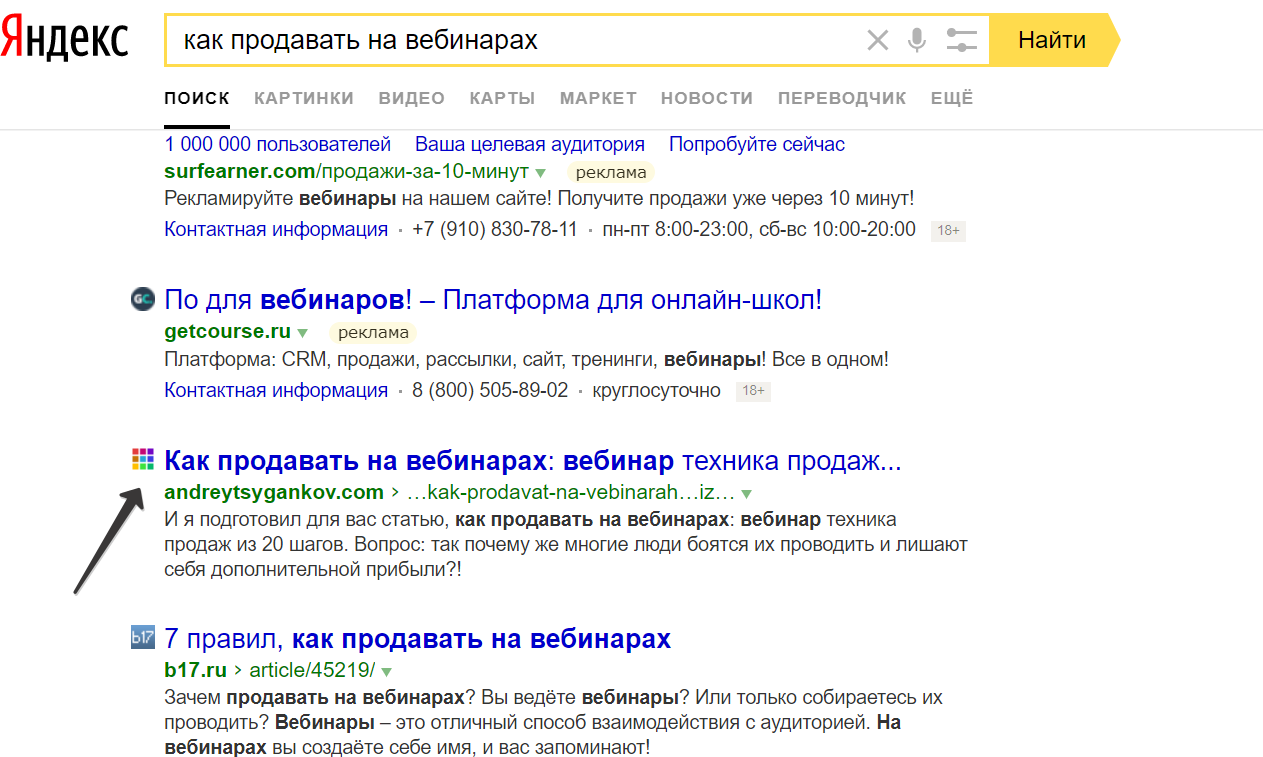The image size is (1263, 757).
Task: Click the круглосуточно working hours text
Action: [x=657, y=390]
